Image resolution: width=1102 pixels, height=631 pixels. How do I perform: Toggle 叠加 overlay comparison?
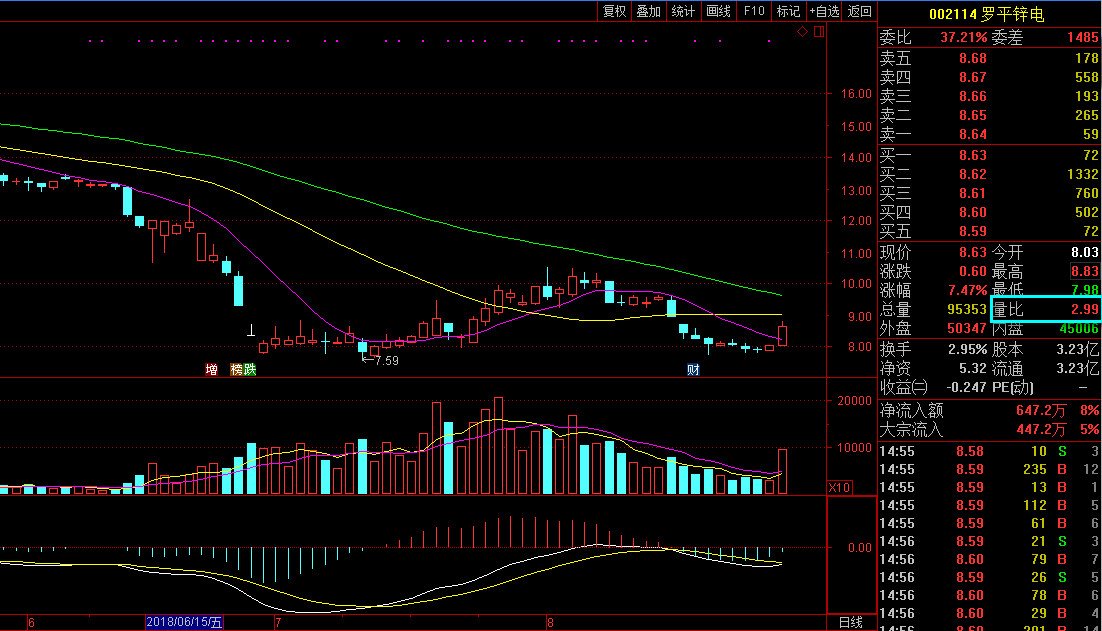point(649,11)
